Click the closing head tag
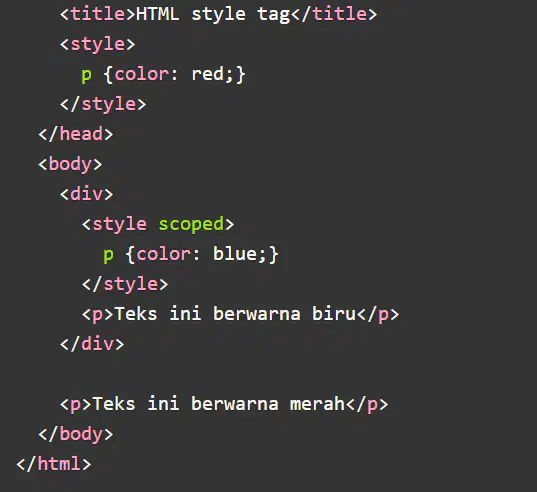The image size is (537, 492). pyautogui.click(x=76, y=134)
